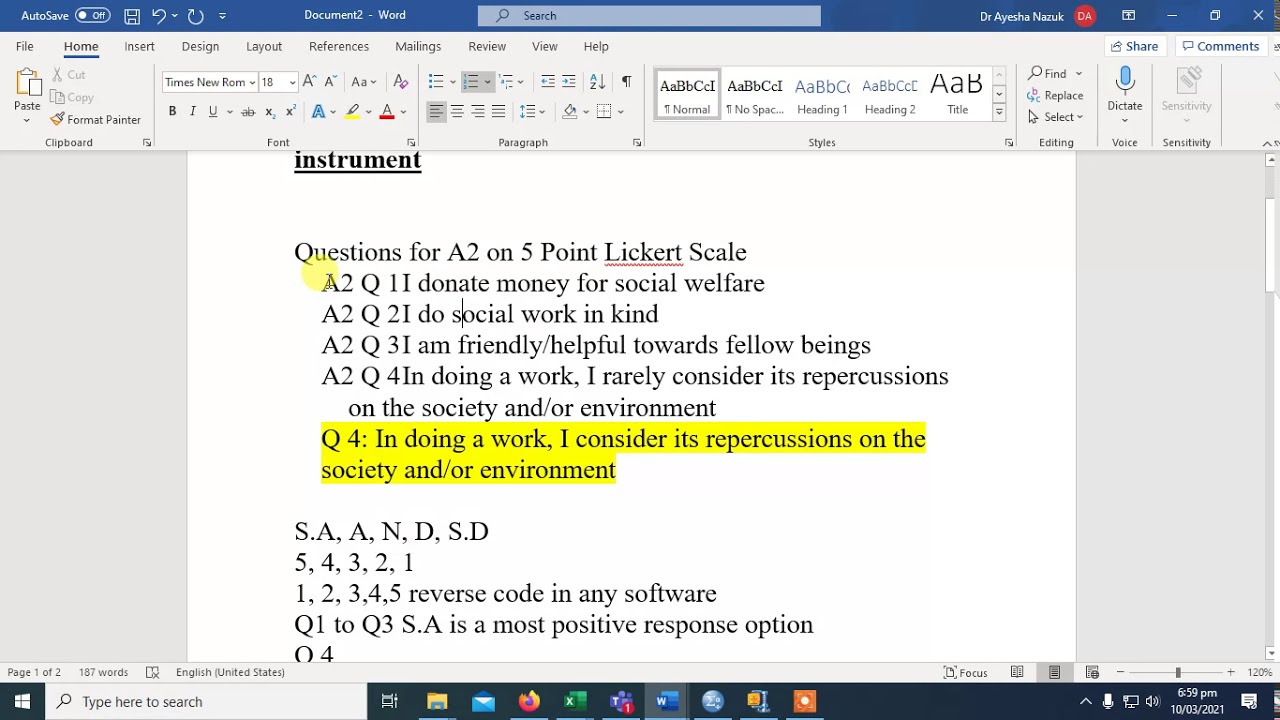Apply yellow text highlight color
The height and width of the screenshot is (720, 1280).
[352, 111]
